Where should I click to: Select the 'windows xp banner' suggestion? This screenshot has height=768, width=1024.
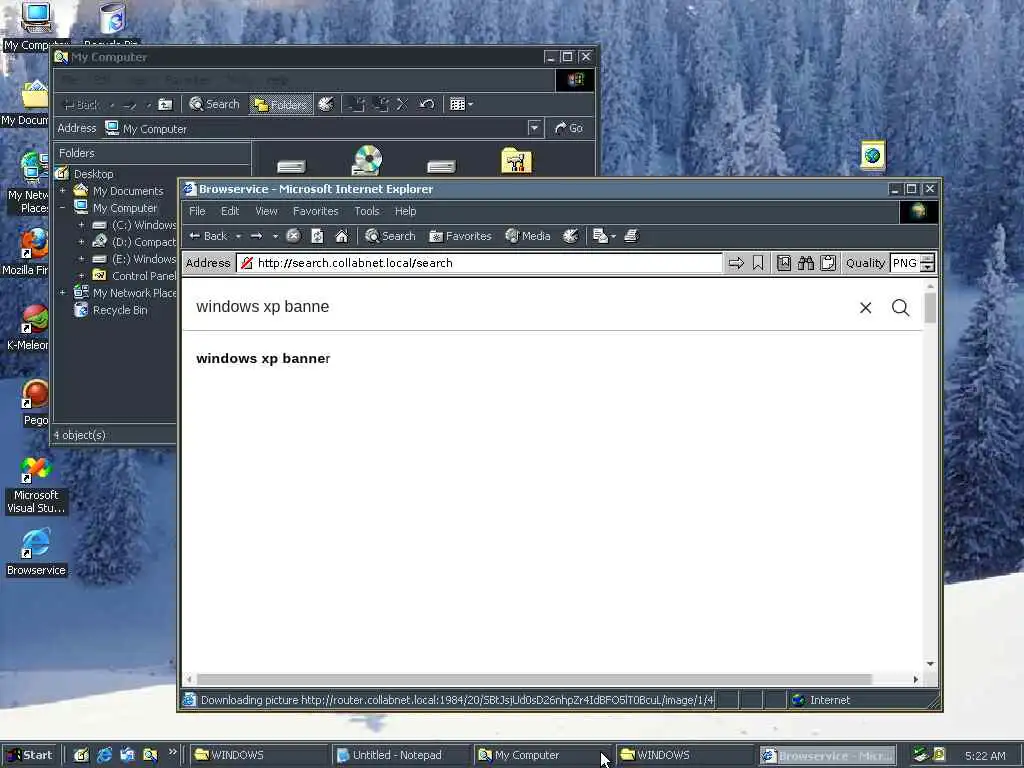tap(263, 359)
